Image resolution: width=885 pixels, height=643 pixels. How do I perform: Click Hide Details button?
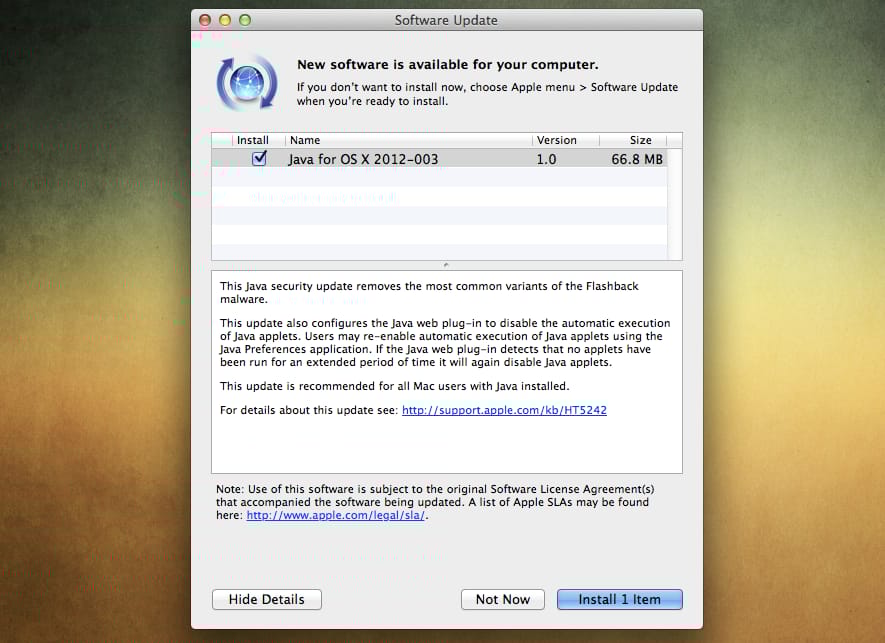point(267,600)
